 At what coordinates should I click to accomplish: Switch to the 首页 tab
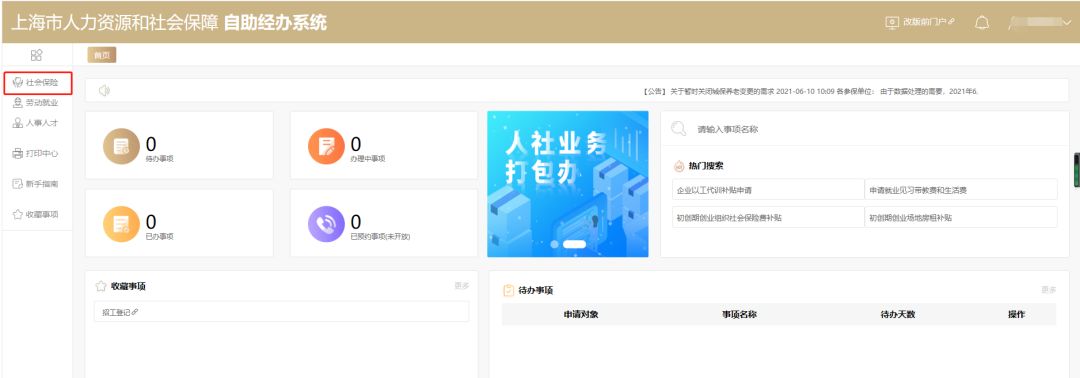click(102, 55)
